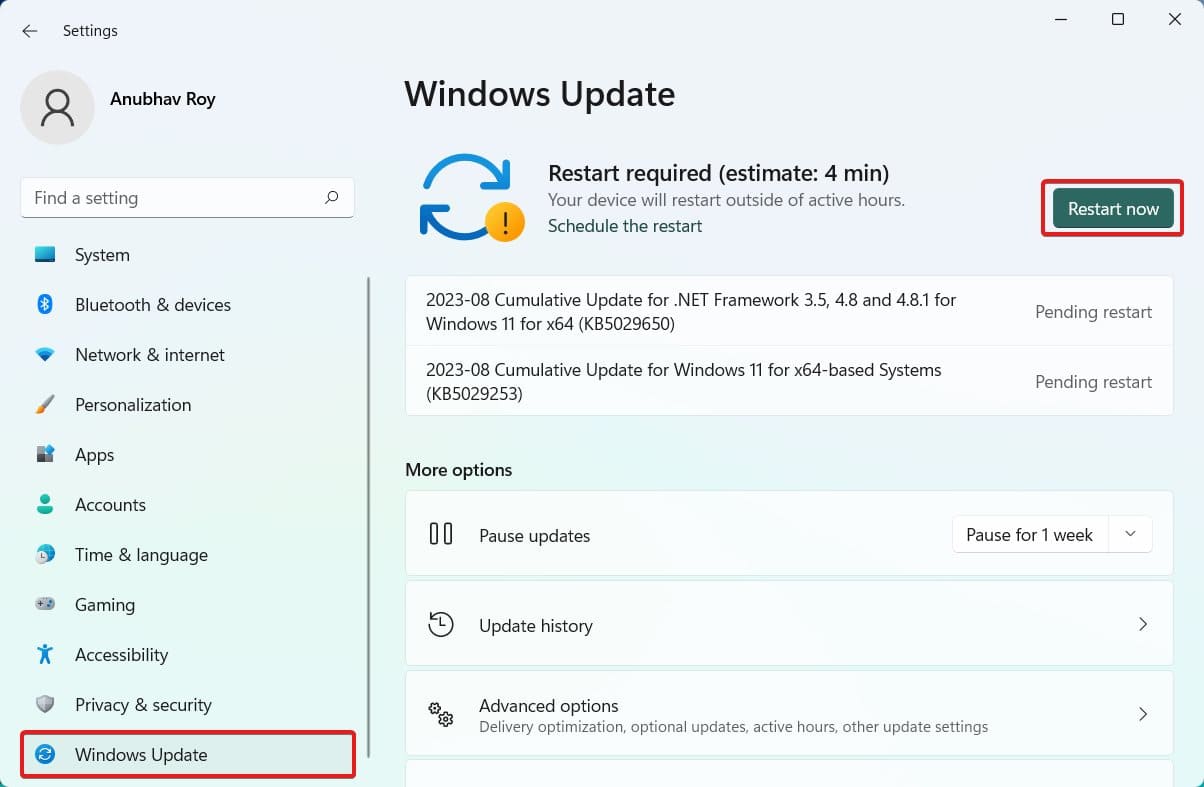
Task: Click the Privacy & security shield icon
Action: [x=45, y=705]
